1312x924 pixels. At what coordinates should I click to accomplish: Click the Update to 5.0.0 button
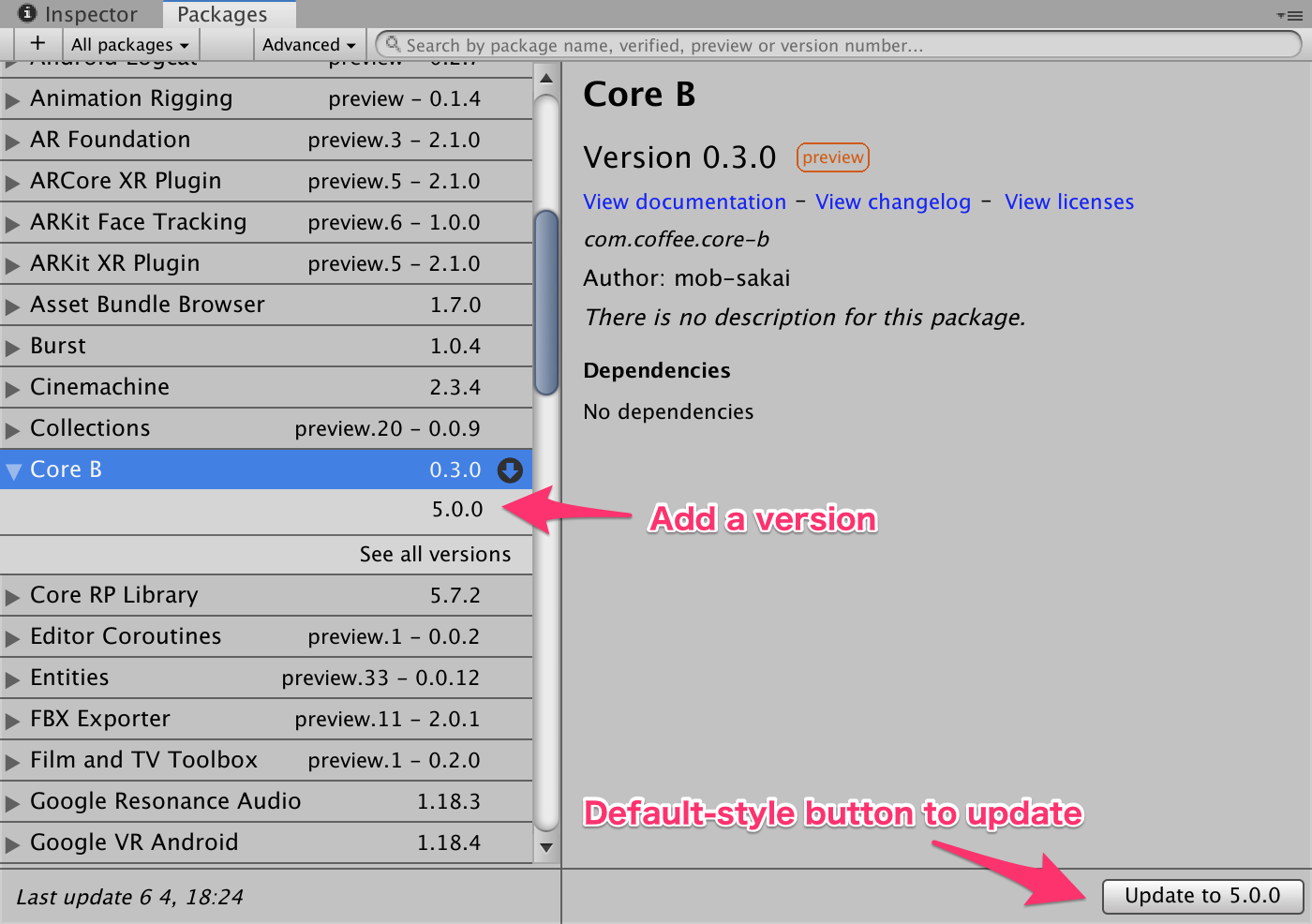(1202, 896)
